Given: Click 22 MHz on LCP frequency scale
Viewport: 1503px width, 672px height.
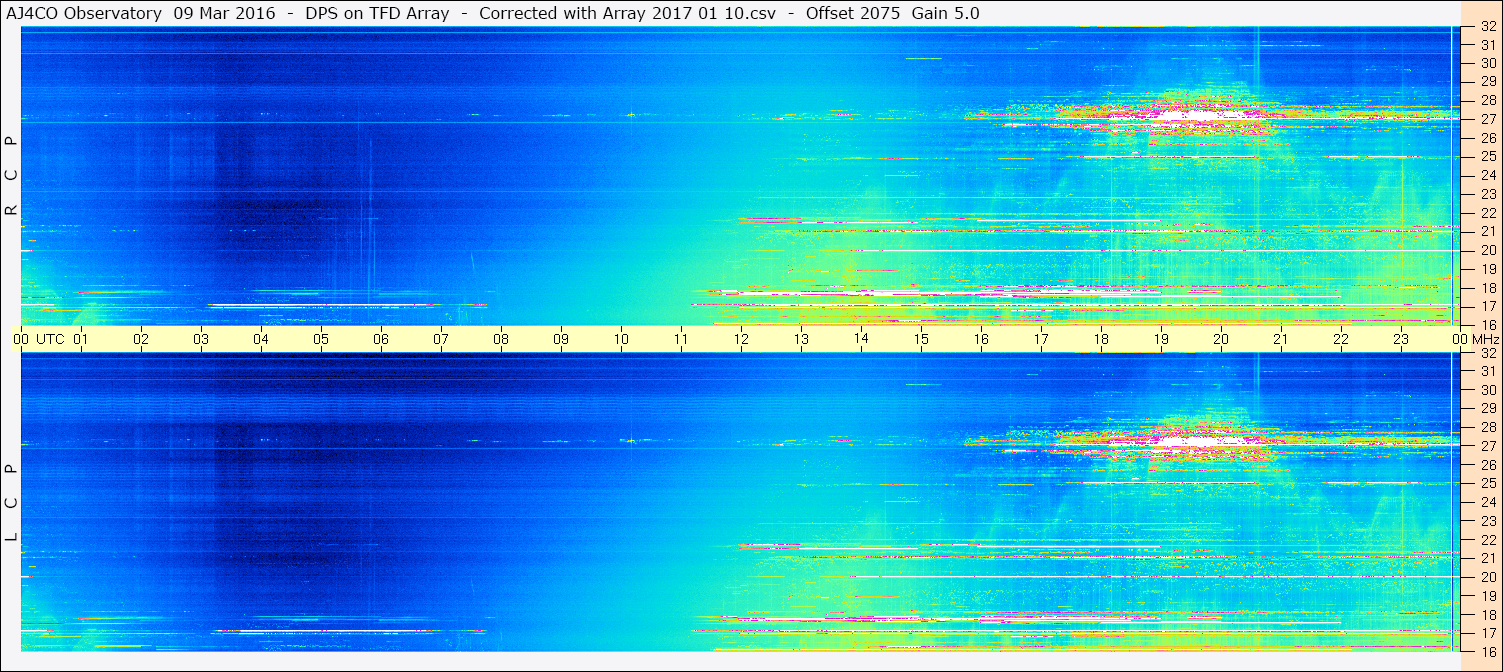Looking at the screenshot, I should click(x=1488, y=540).
